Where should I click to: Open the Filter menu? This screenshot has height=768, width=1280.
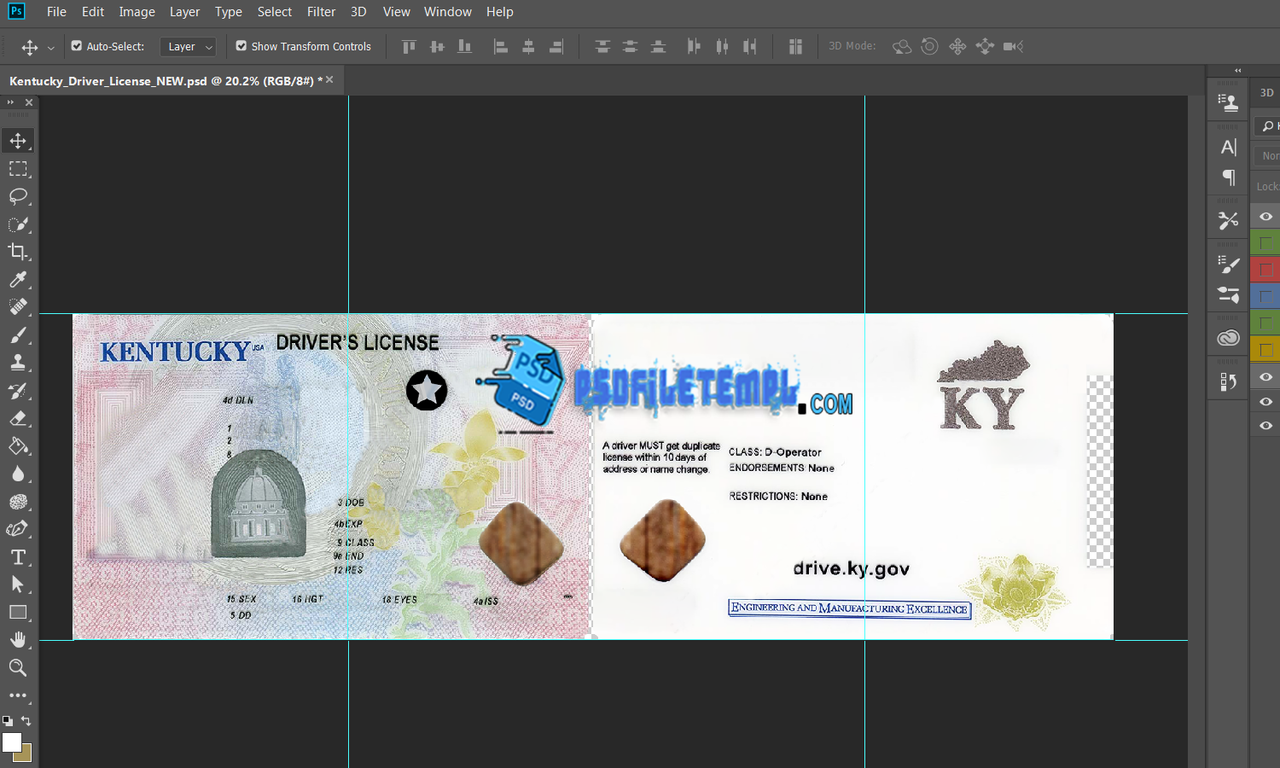tap(321, 12)
